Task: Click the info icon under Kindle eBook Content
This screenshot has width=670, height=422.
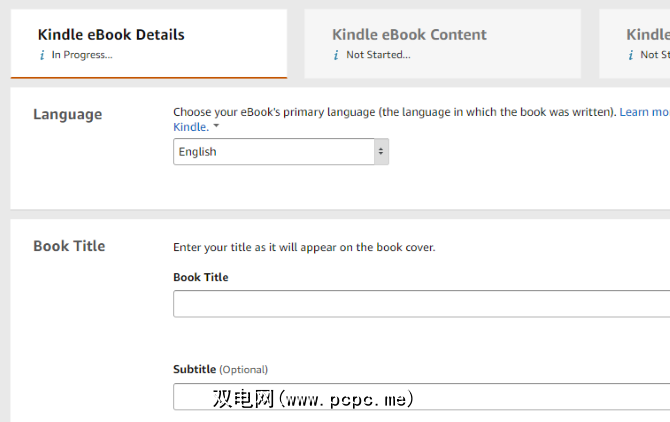Action: point(336,55)
